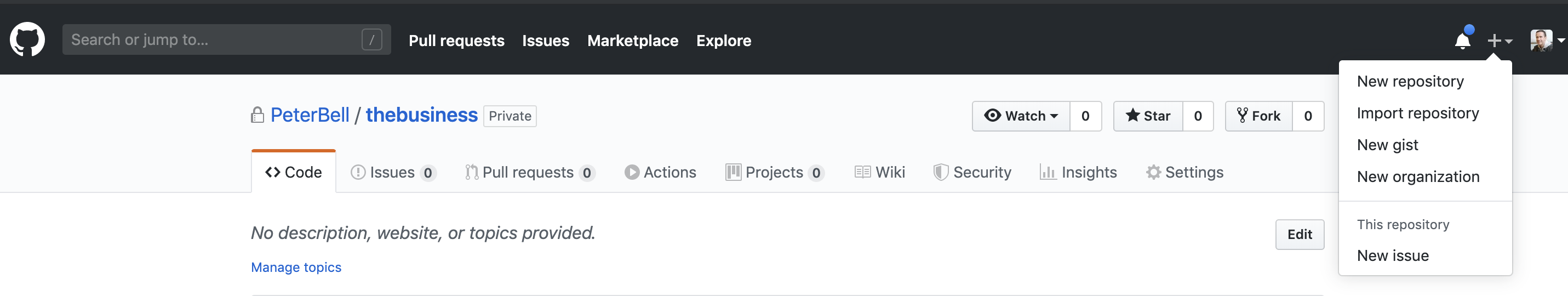Click the Edit description button
This screenshot has width=1568, height=296.
[1300, 235]
